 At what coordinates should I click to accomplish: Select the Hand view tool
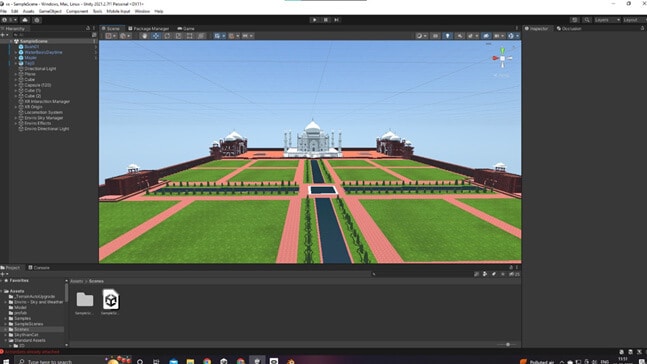pyautogui.click(x=144, y=36)
